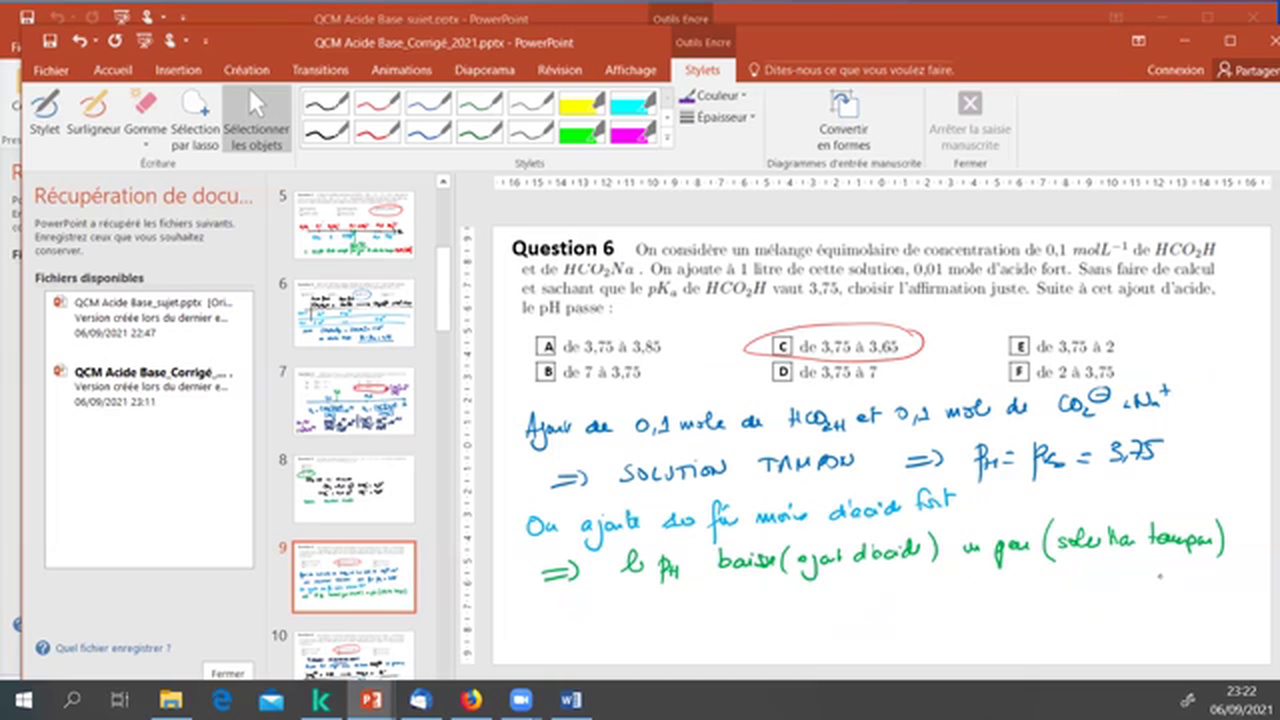Open the Couleur dropdown

coord(713,95)
